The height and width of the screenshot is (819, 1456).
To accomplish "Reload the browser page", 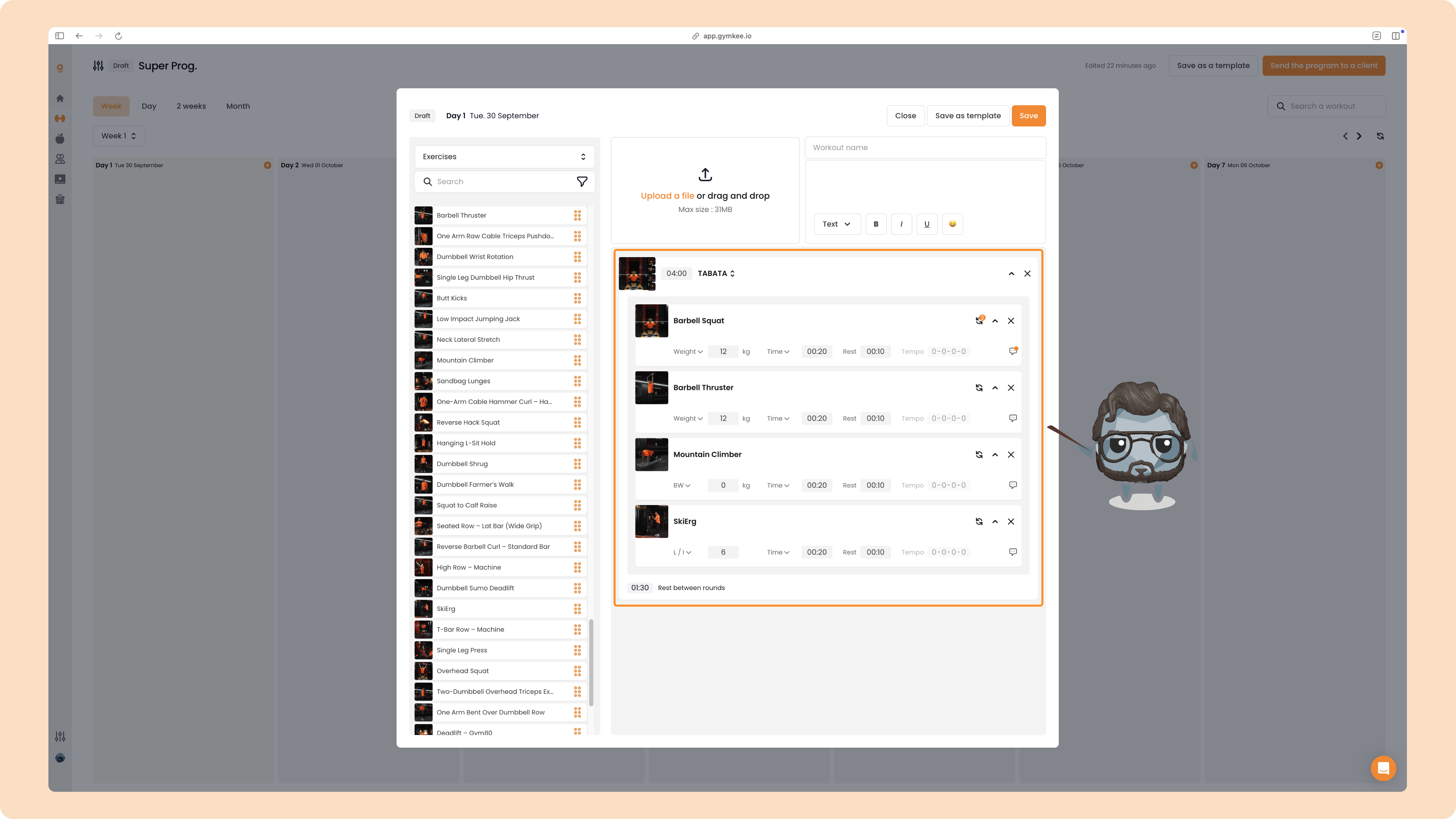I will tap(119, 36).
